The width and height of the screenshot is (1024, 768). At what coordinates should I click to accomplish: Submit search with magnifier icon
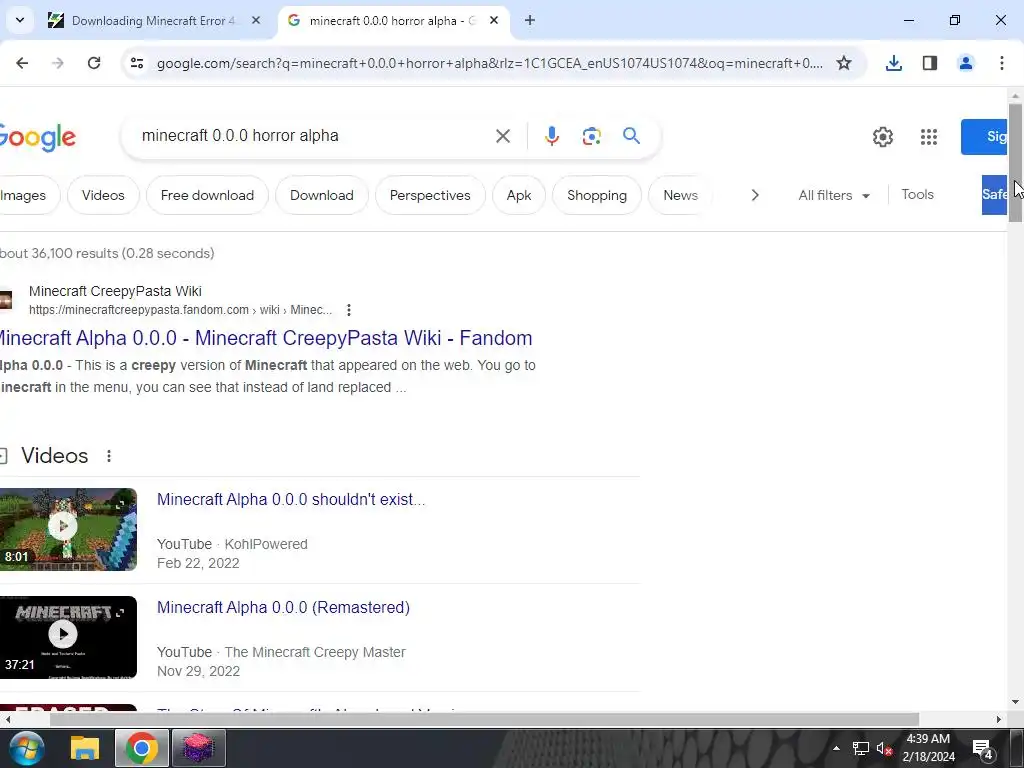[631, 136]
